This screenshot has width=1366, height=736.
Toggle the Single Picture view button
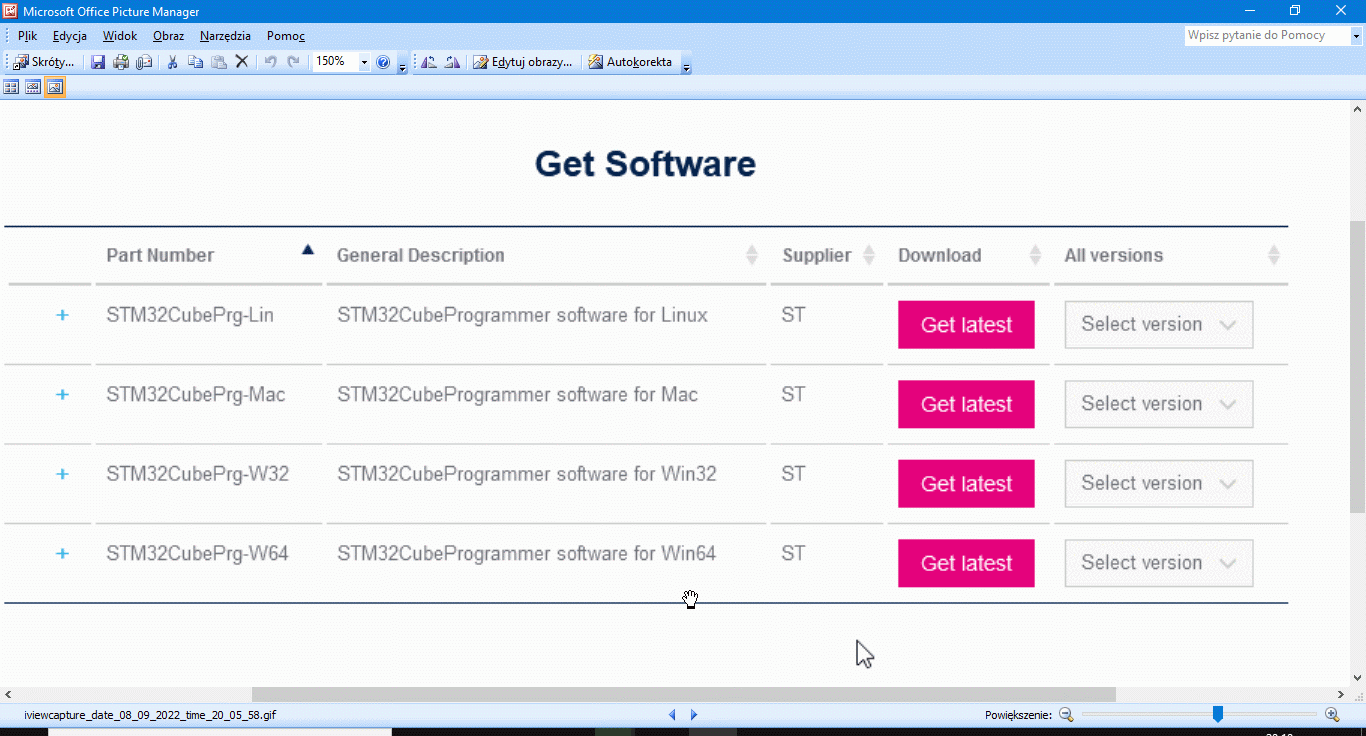(54, 87)
